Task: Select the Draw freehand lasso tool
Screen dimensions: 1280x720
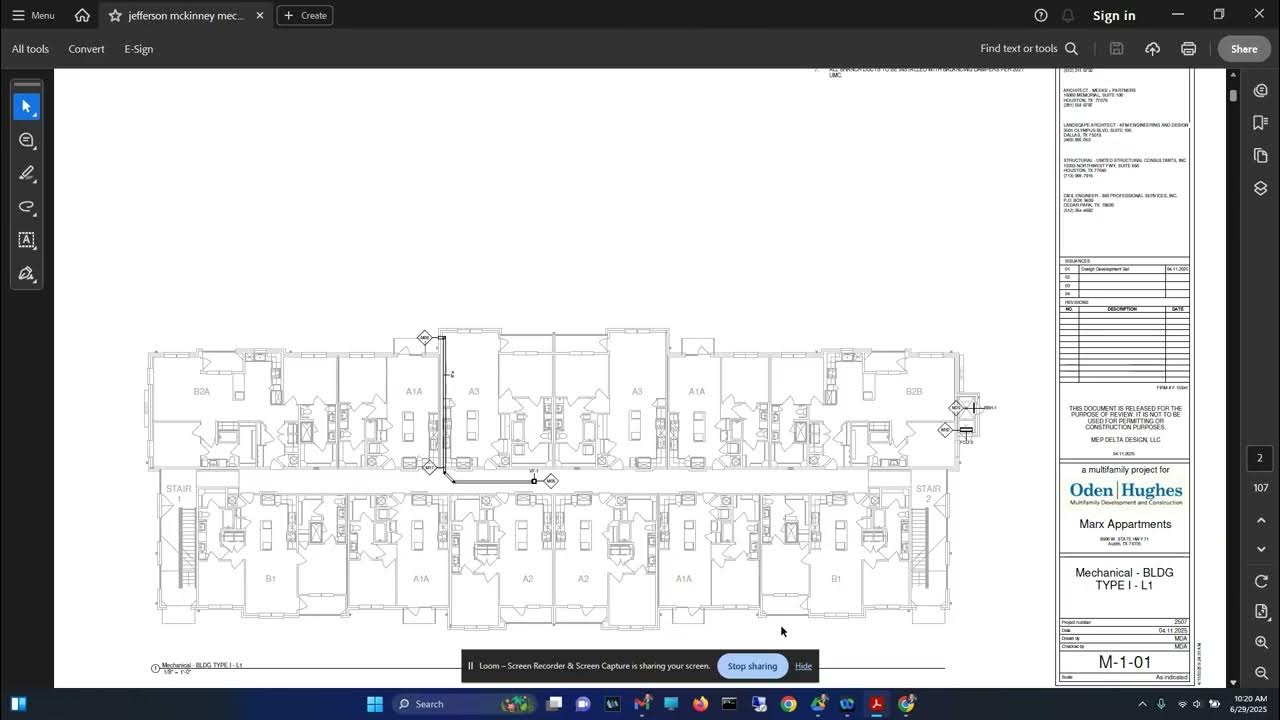Action: click(27, 207)
